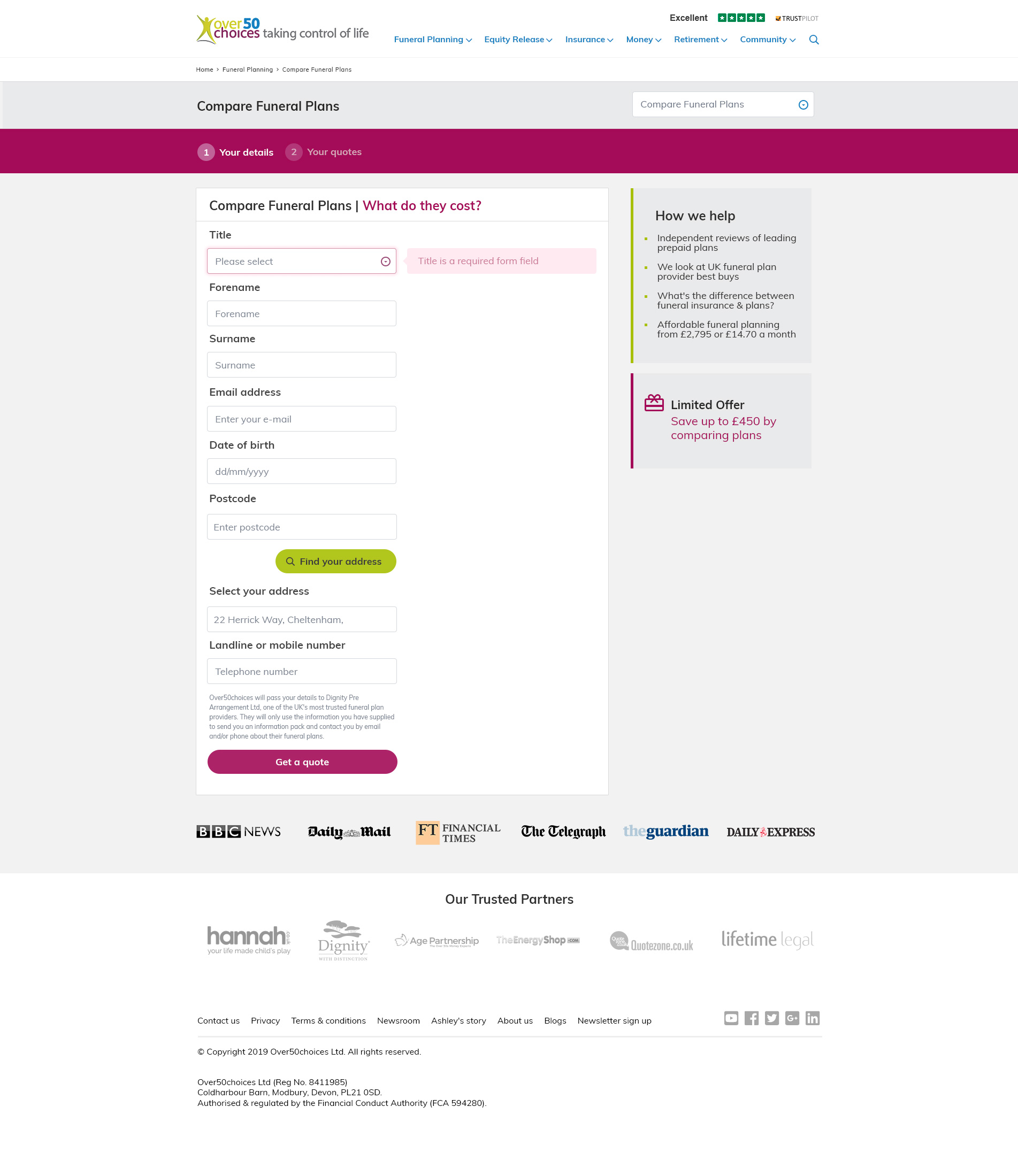Click the Funeral Planning breadcrumb link
The width and height of the screenshot is (1018, 1176).
point(247,70)
